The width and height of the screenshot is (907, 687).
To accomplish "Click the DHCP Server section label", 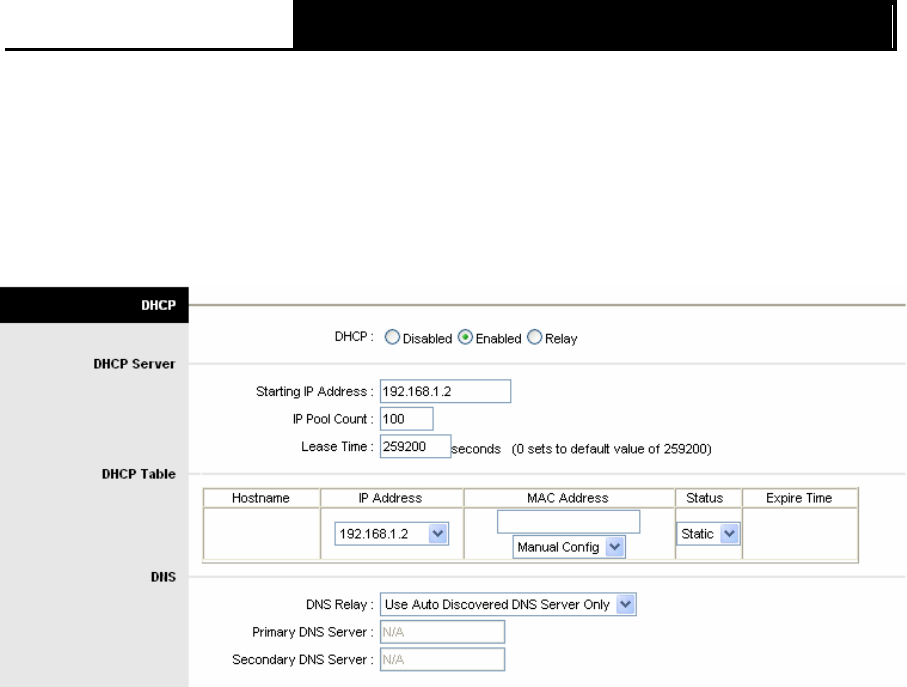I will [x=134, y=364].
